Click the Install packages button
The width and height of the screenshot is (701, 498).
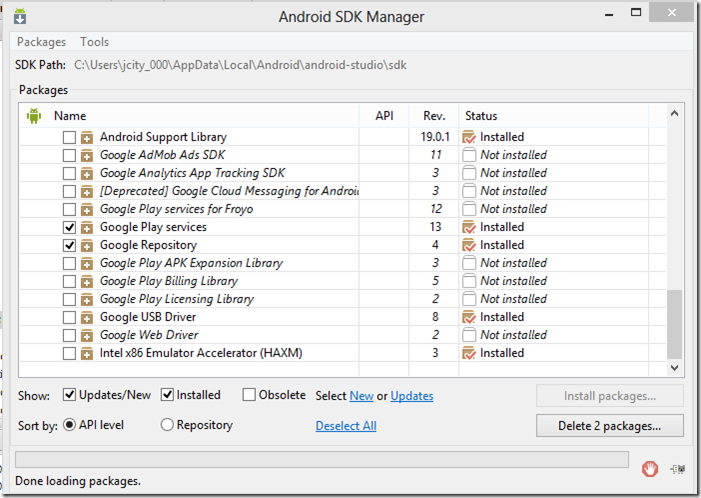pyautogui.click(x=610, y=396)
